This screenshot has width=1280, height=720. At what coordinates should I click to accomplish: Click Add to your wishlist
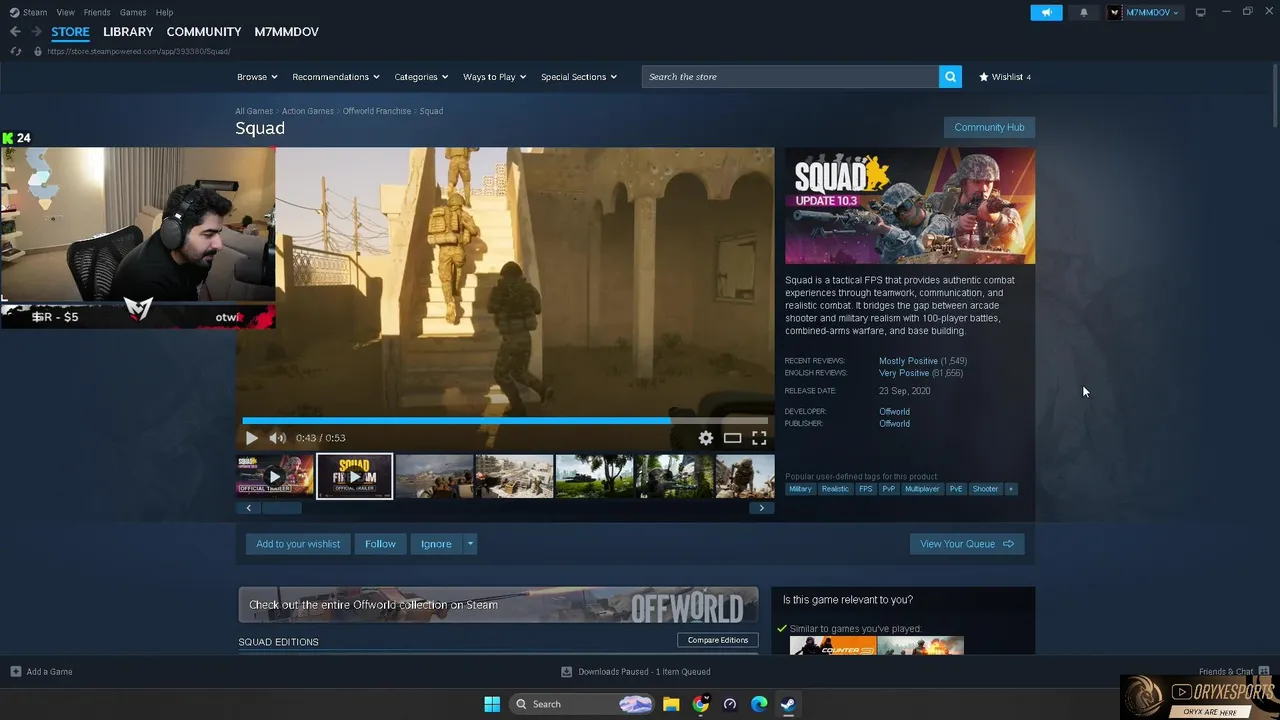(x=298, y=544)
